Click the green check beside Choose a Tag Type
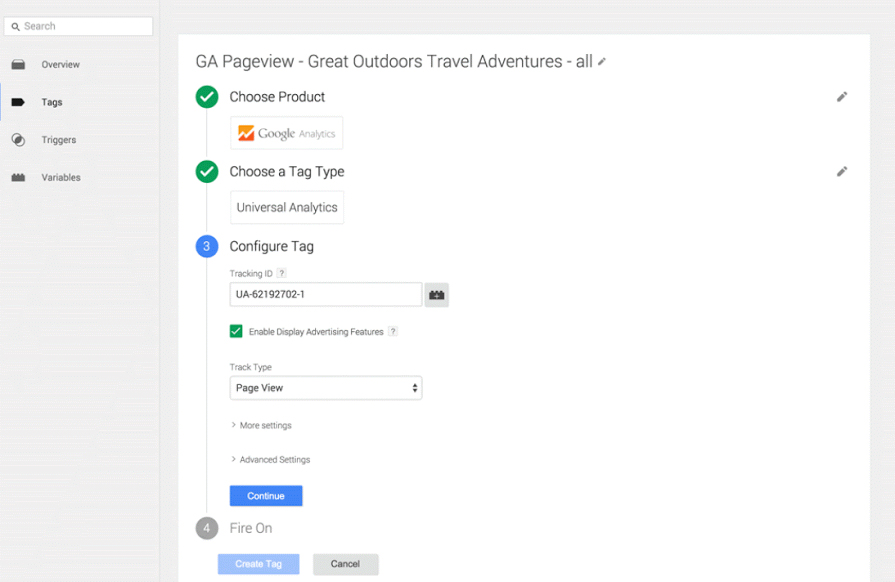The width and height of the screenshot is (895, 582). (207, 172)
